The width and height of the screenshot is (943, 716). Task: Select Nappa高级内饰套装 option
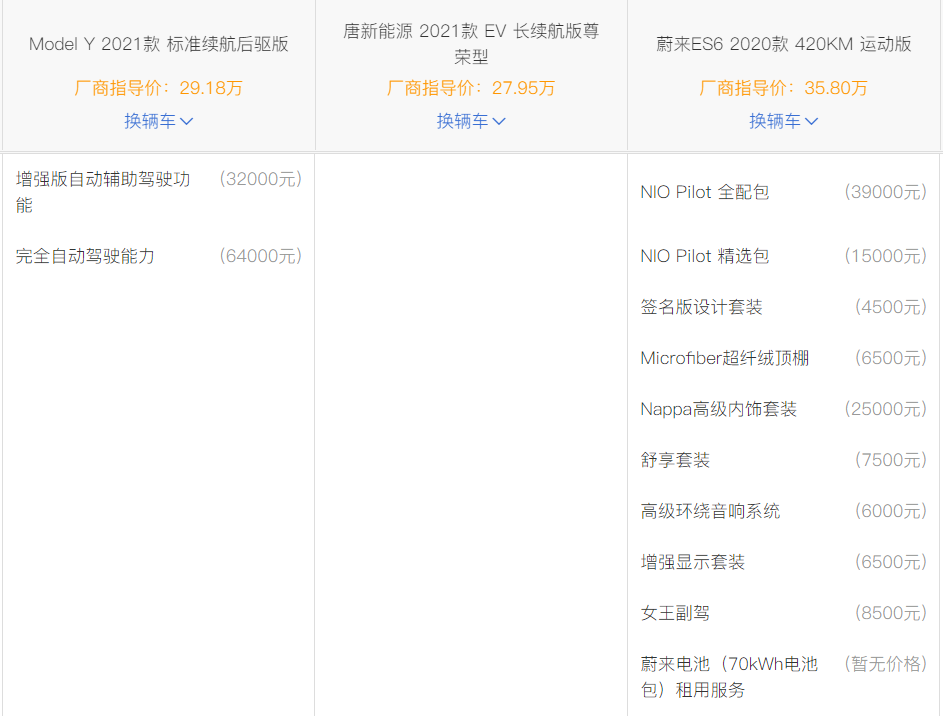click(x=719, y=409)
